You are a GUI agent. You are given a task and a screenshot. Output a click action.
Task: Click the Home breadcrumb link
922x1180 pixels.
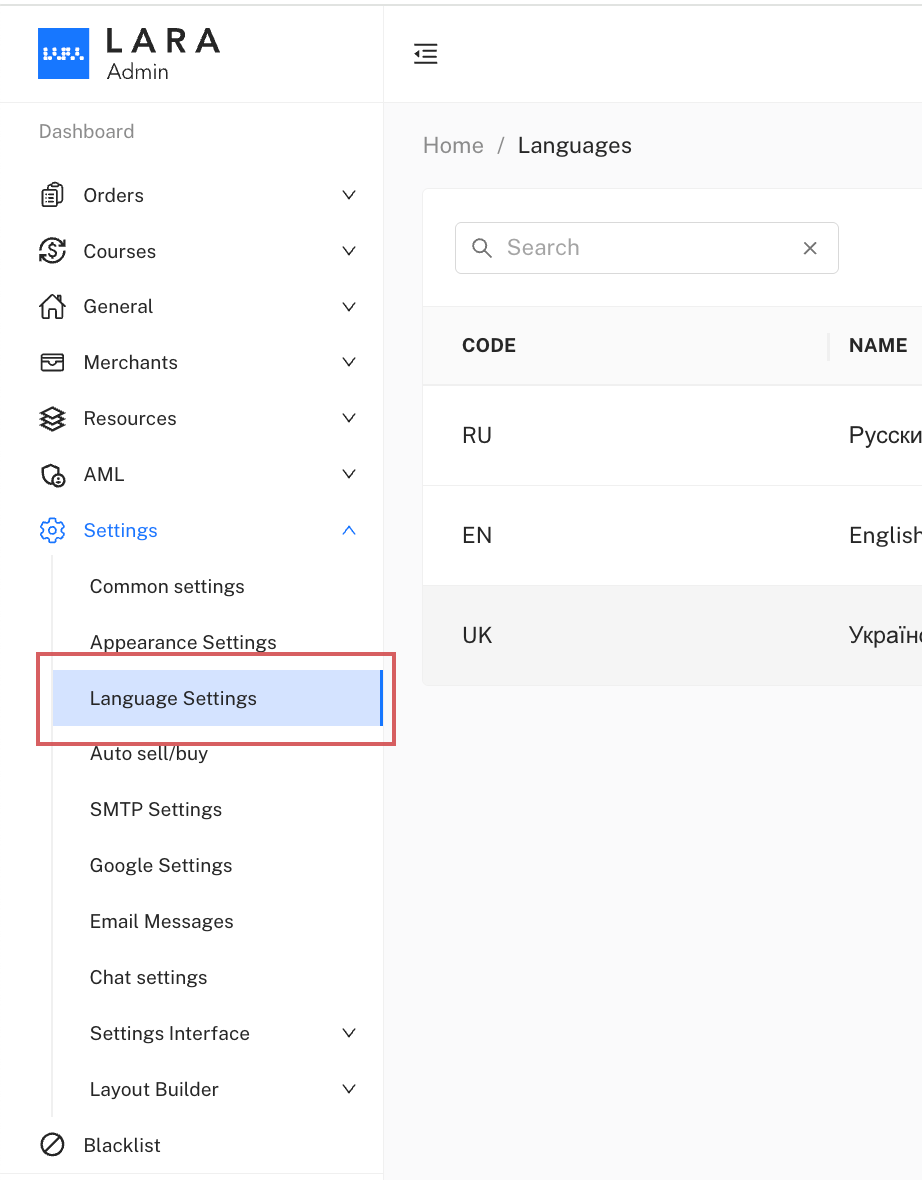pos(453,146)
